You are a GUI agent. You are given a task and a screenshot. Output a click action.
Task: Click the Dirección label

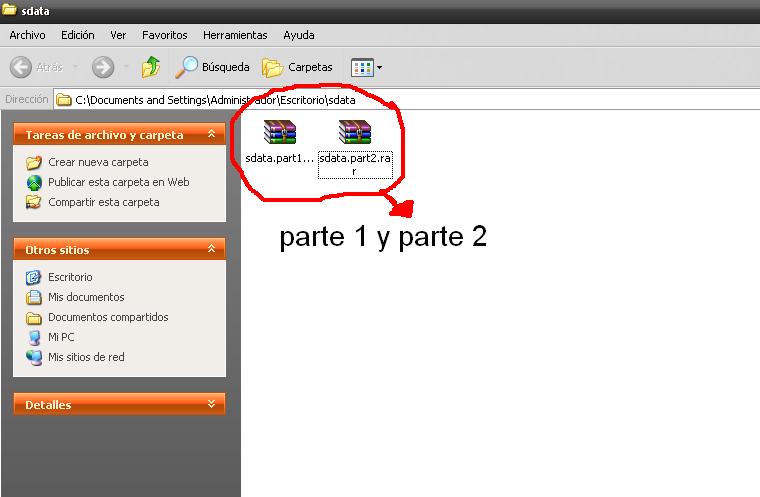[x=27, y=99]
